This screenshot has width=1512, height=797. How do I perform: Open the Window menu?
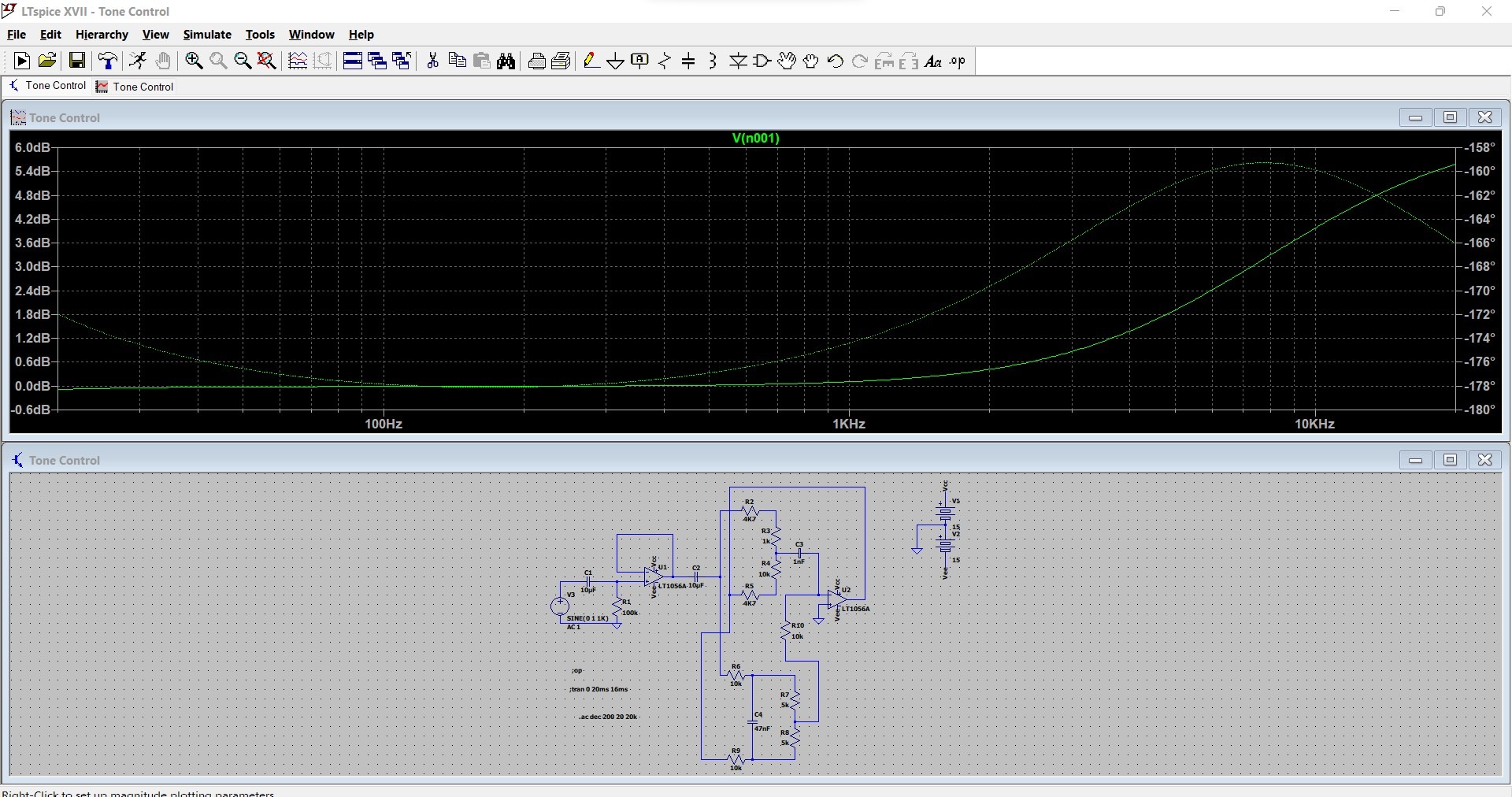click(x=311, y=35)
